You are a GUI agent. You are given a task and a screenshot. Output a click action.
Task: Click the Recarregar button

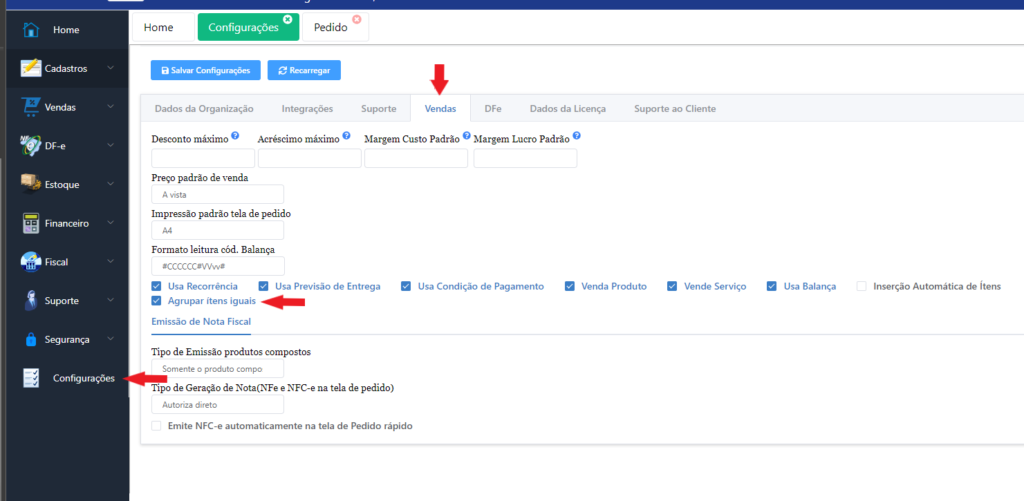coord(304,70)
